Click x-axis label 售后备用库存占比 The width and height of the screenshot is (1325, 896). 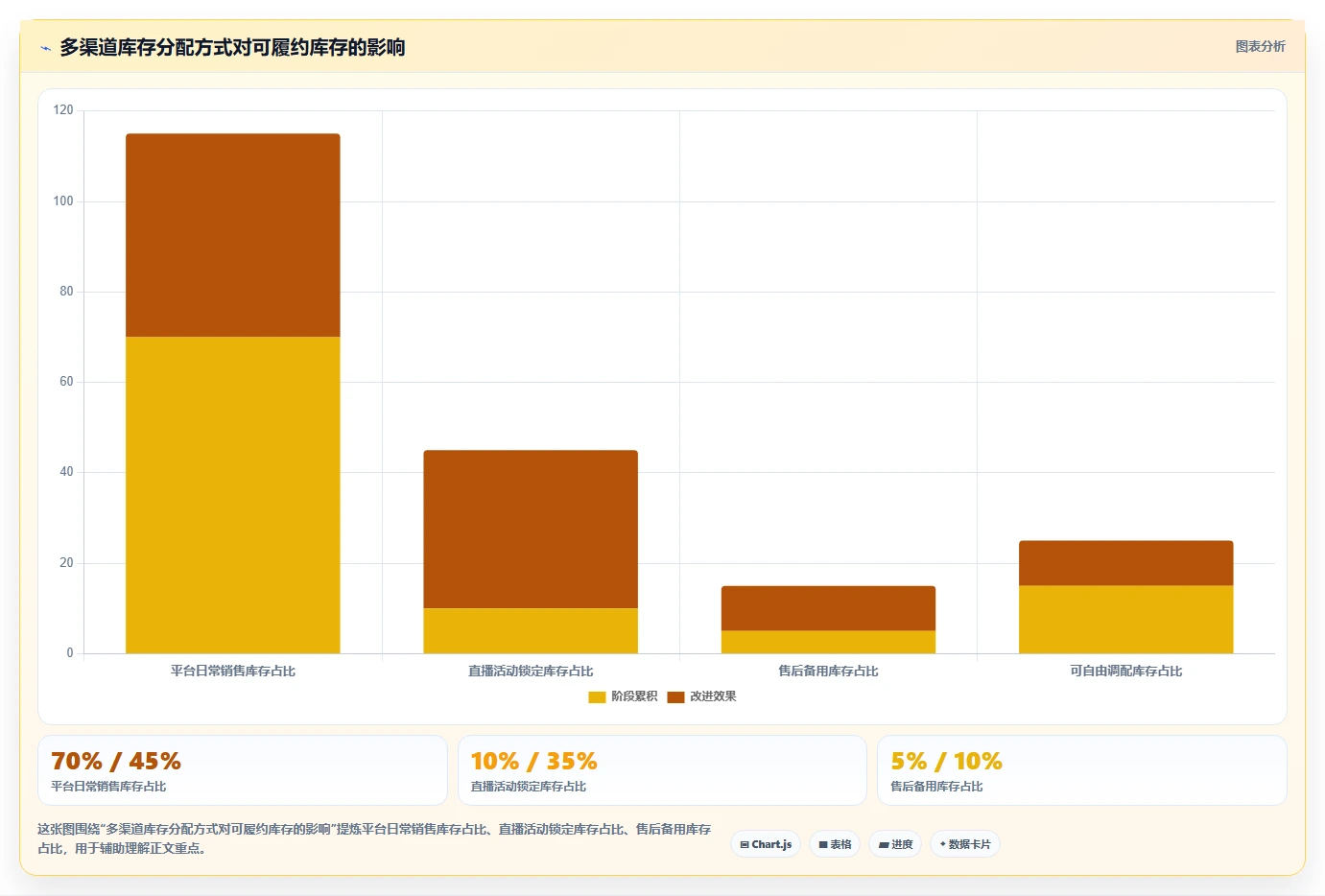click(x=828, y=671)
